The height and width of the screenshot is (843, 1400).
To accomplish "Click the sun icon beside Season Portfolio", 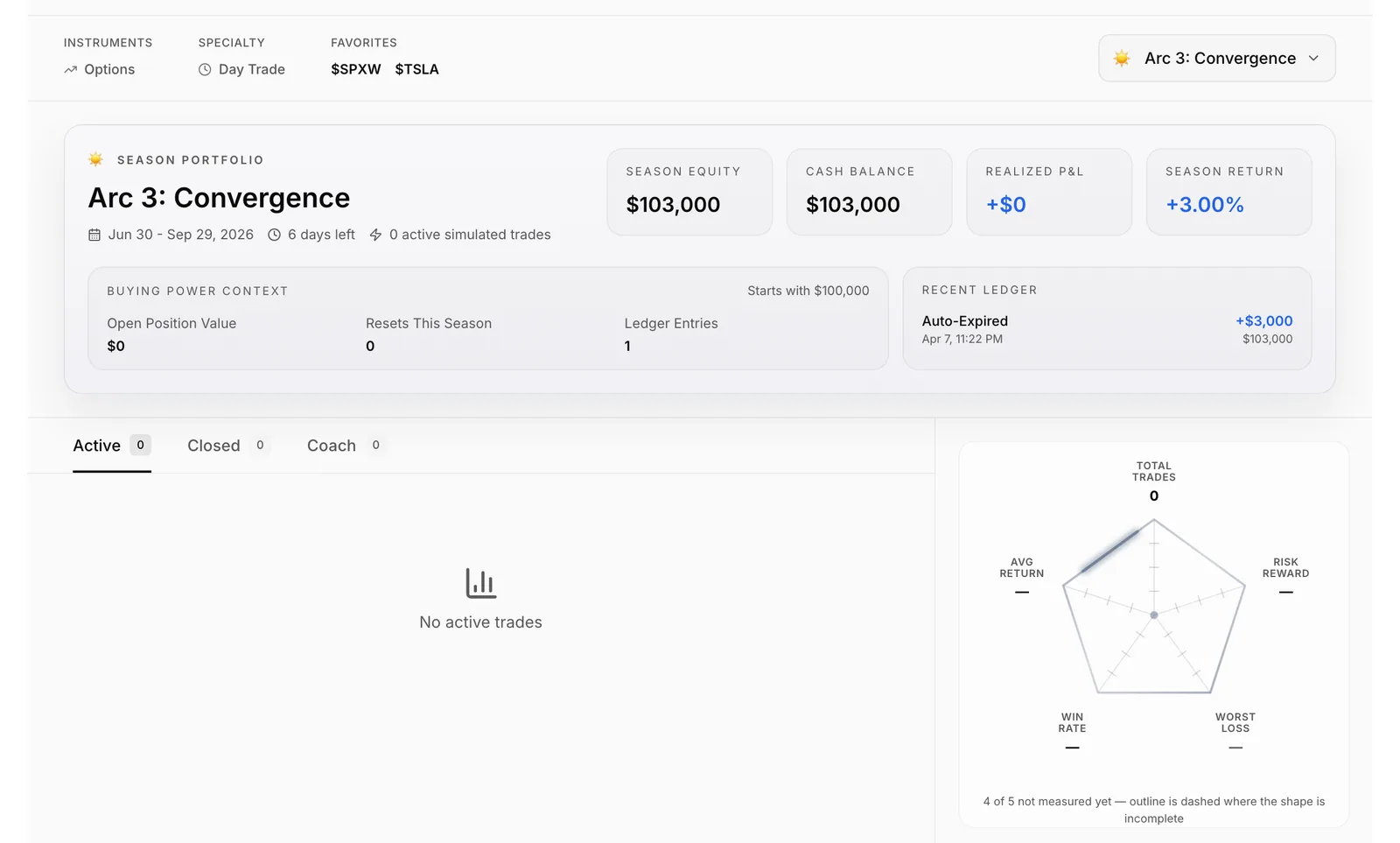I will click(96, 159).
